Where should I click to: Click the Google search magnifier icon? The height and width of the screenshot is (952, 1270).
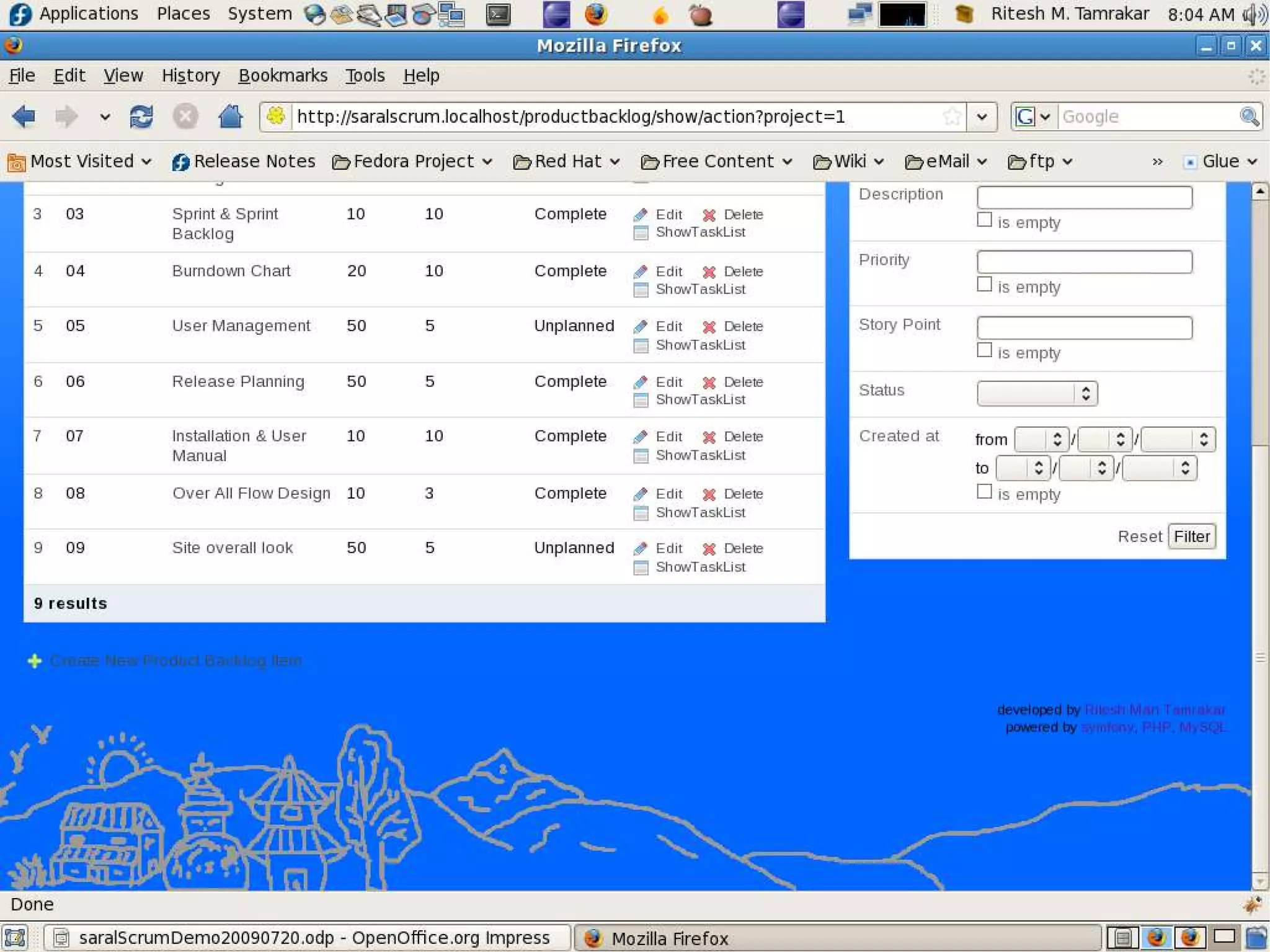(x=1248, y=116)
